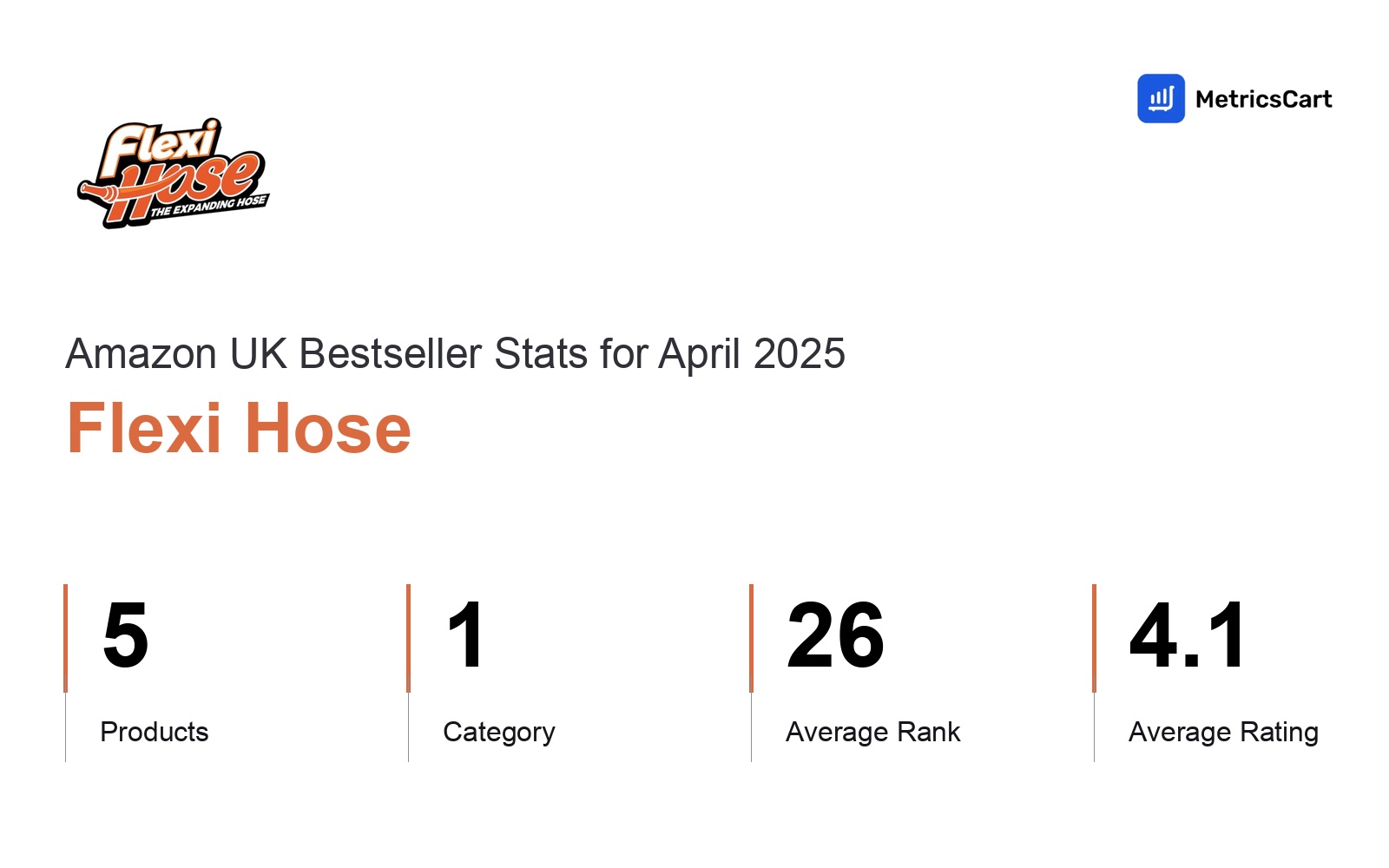Click "The Expanding Hose" tagline in logo
1389x868 pixels.
[x=208, y=206]
